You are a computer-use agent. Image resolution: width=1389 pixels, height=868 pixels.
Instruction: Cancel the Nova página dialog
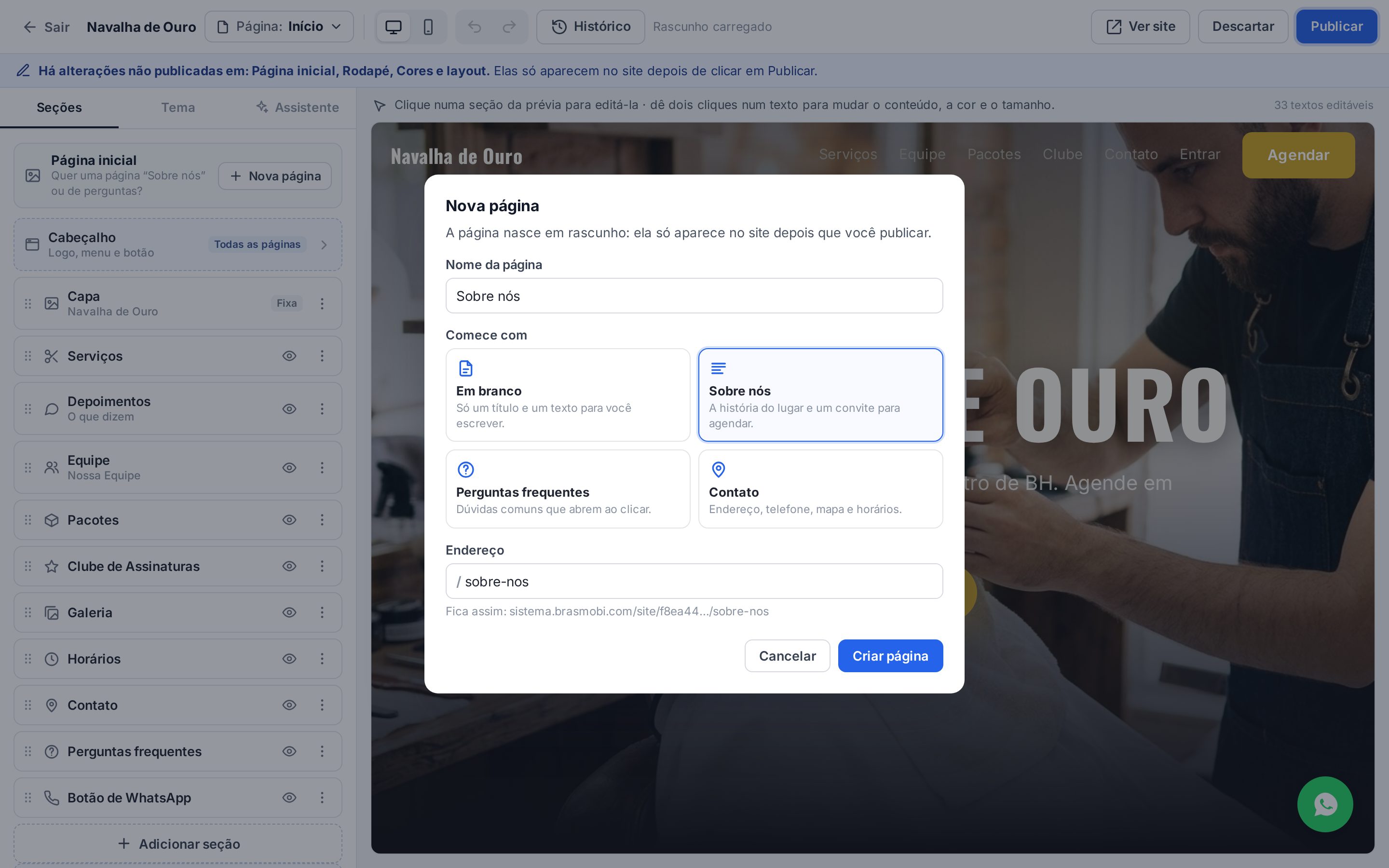(x=787, y=656)
